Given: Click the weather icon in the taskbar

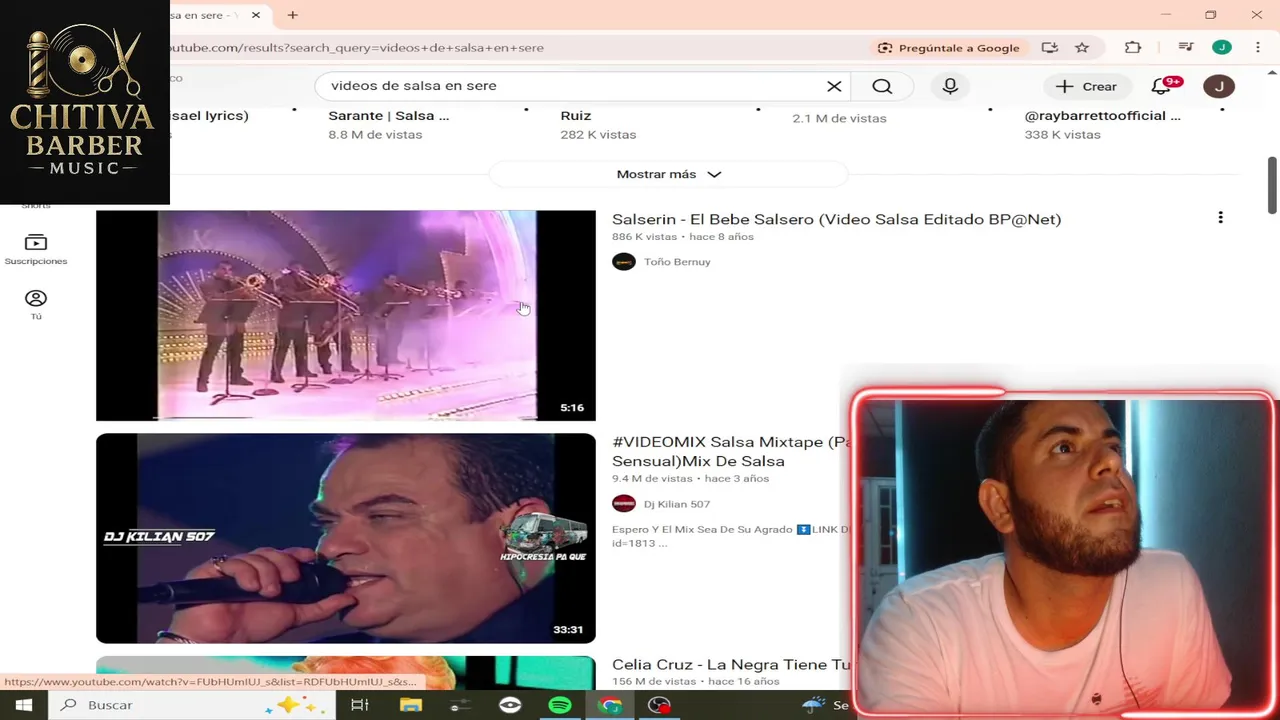Looking at the screenshot, I should pos(815,705).
